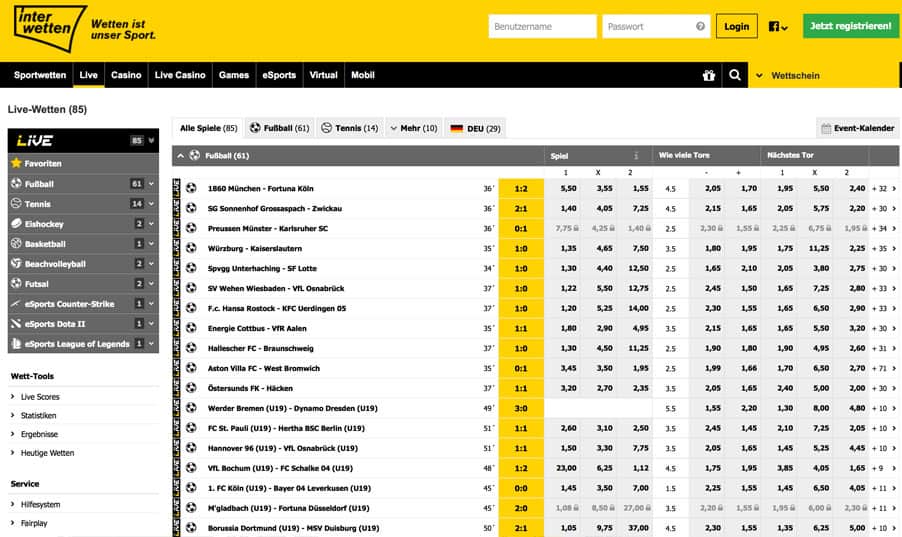Expand the Eishockey sidebar chevron
This screenshot has height=537, width=902.
[151, 223]
